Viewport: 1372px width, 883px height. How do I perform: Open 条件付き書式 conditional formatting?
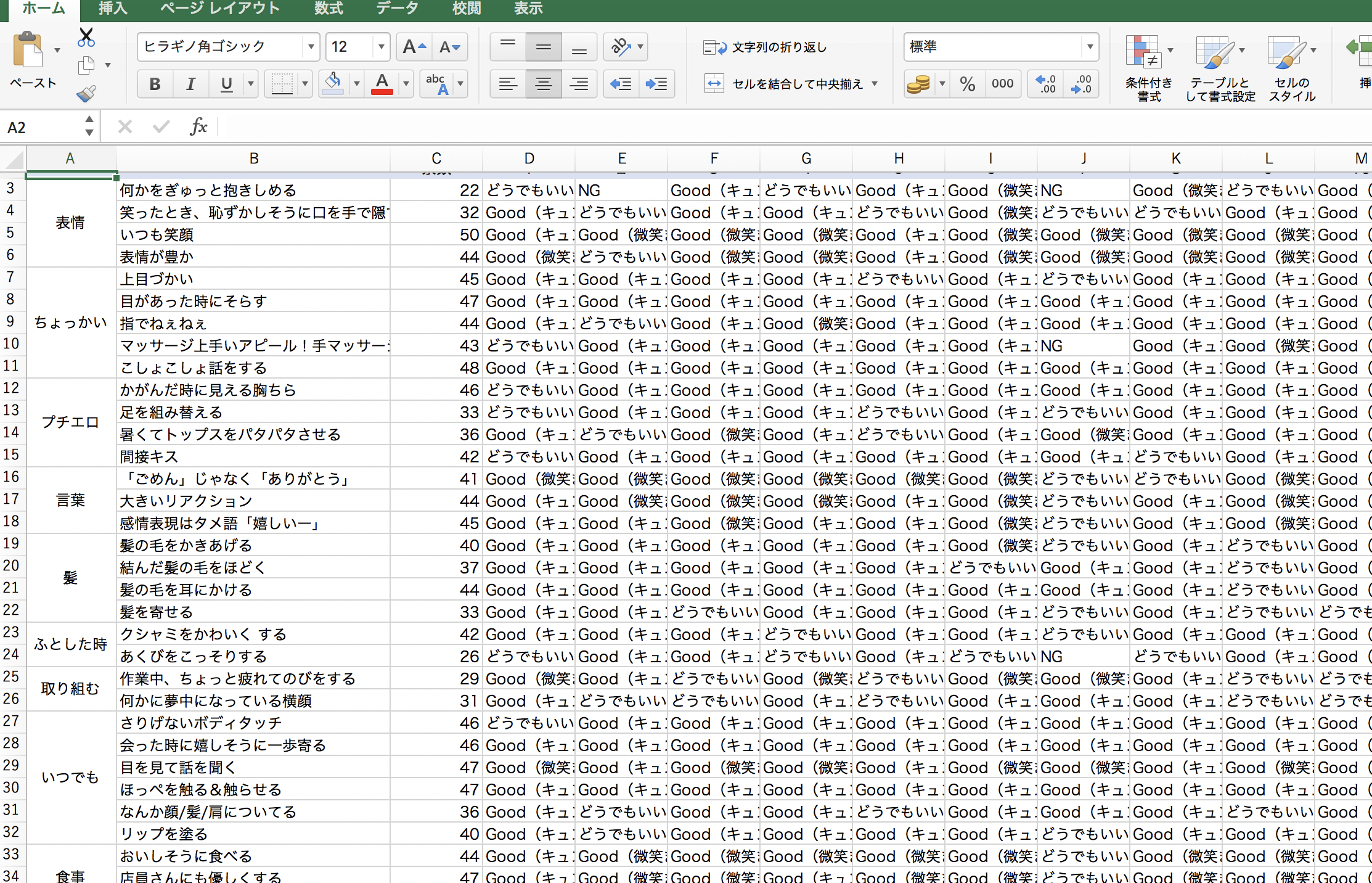[1148, 68]
